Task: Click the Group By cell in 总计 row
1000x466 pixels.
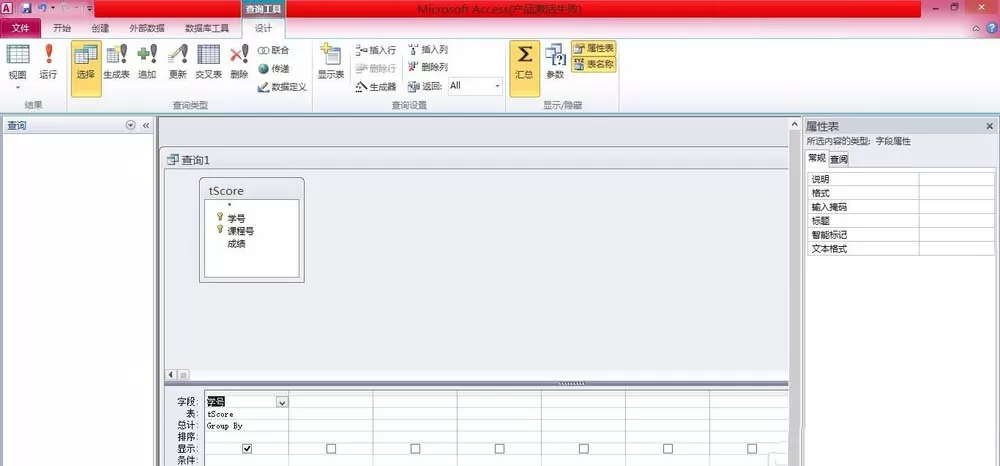Action: pyautogui.click(x=247, y=425)
